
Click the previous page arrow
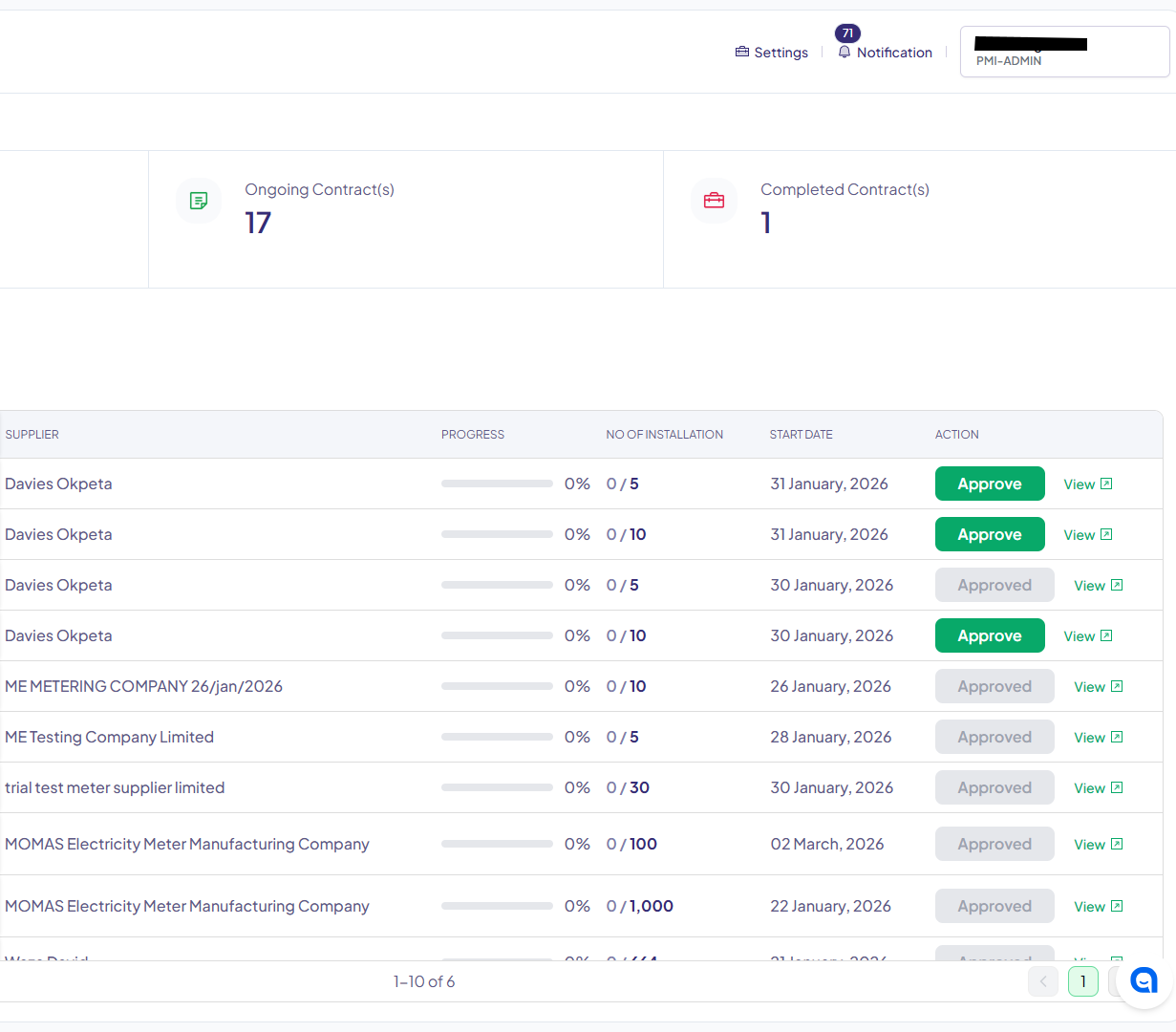coord(1043,981)
